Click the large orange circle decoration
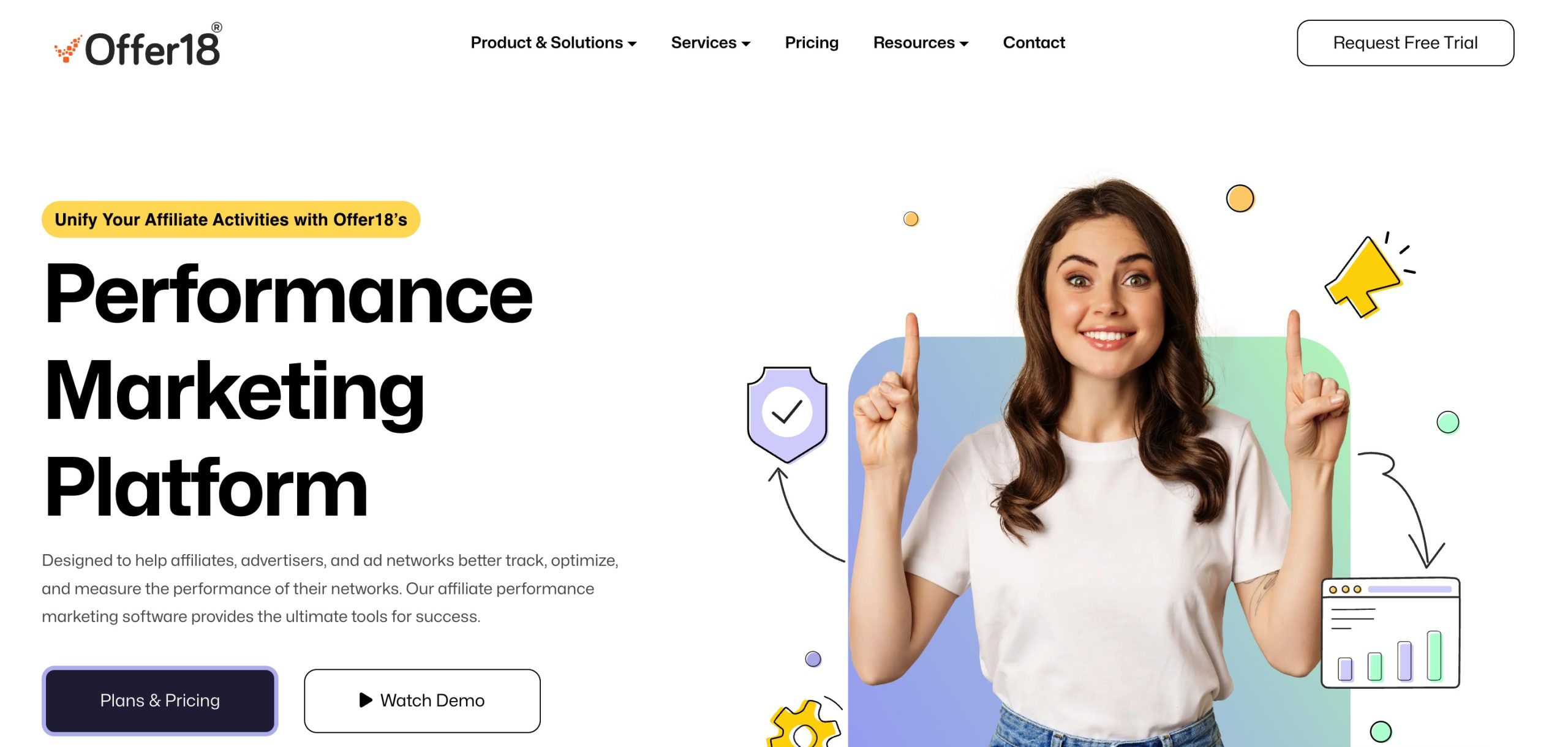 tap(1240, 198)
